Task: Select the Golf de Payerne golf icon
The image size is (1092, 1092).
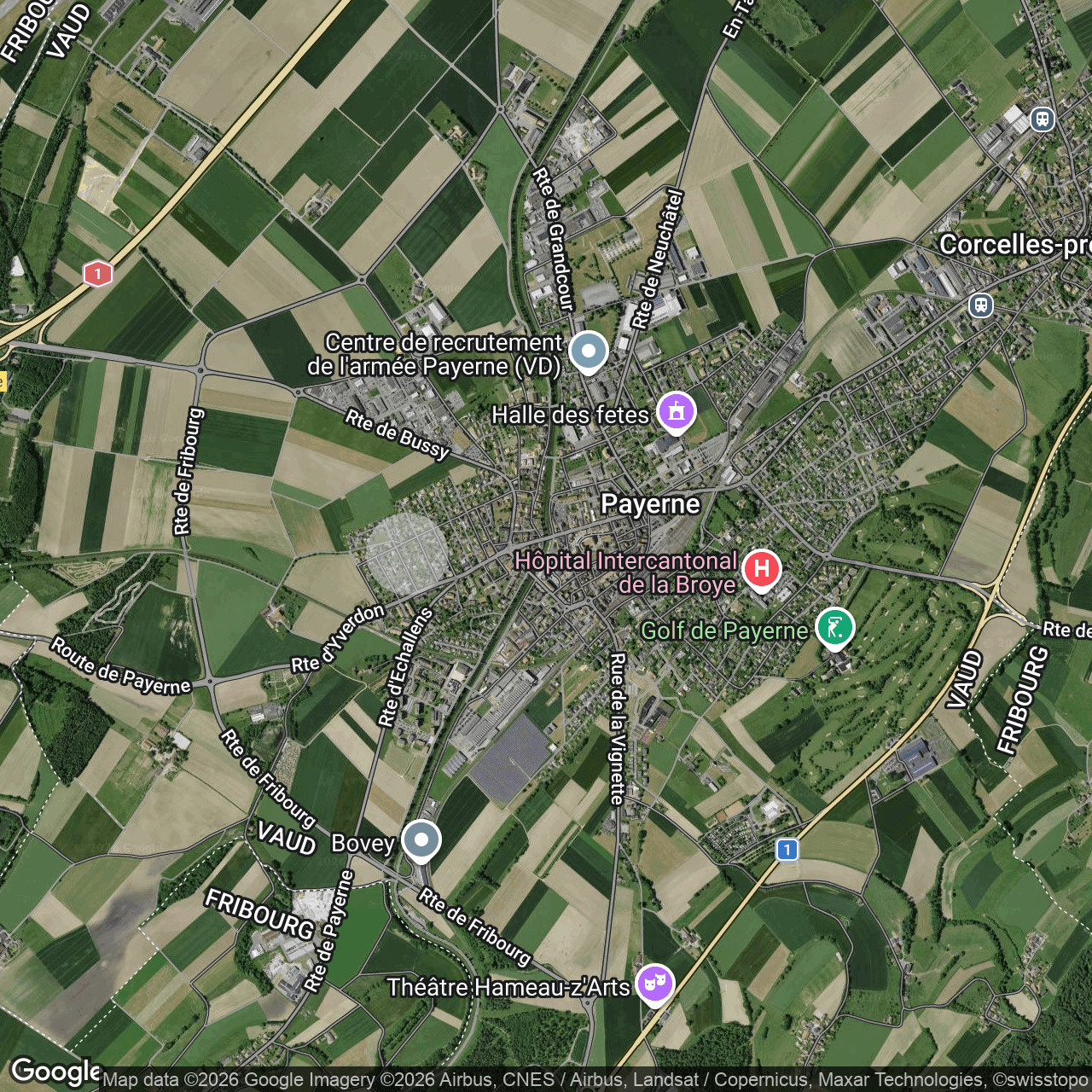Action: click(x=834, y=627)
